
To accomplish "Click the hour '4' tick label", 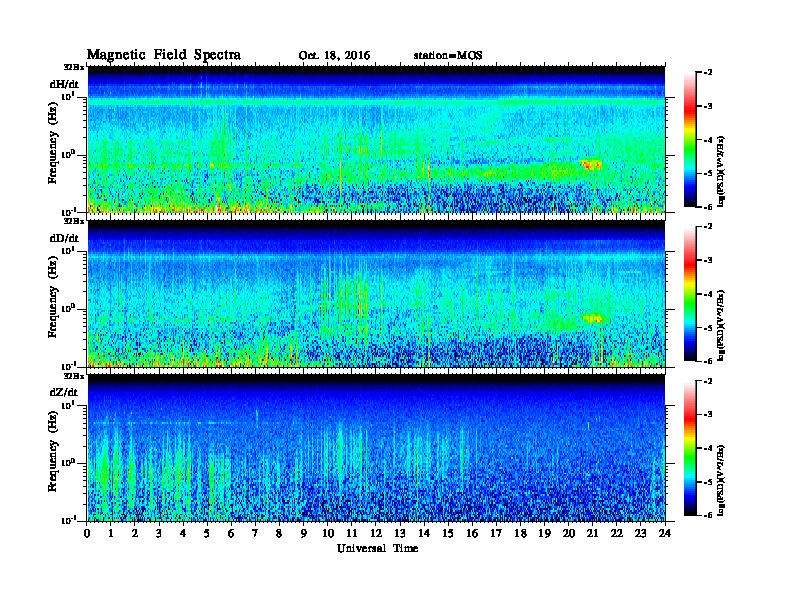I will pyautogui.click(x=183, y=534).
